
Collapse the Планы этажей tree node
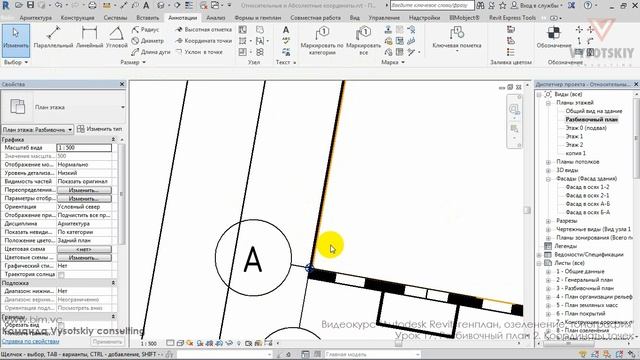(548, 103)
